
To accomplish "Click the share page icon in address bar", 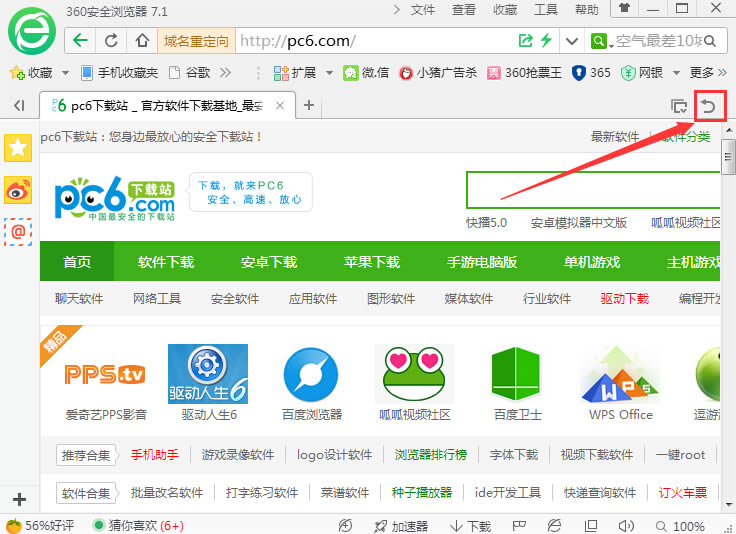I will (x=525, y=40).
